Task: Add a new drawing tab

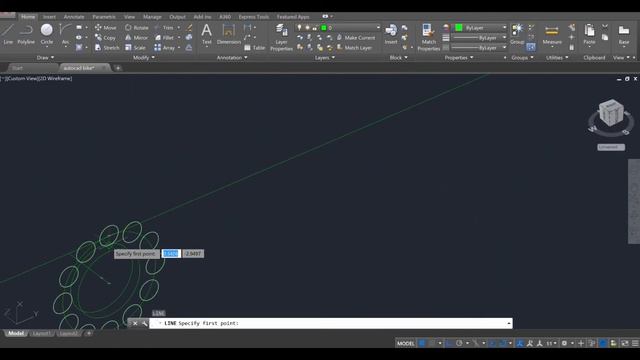Action: 118,68
